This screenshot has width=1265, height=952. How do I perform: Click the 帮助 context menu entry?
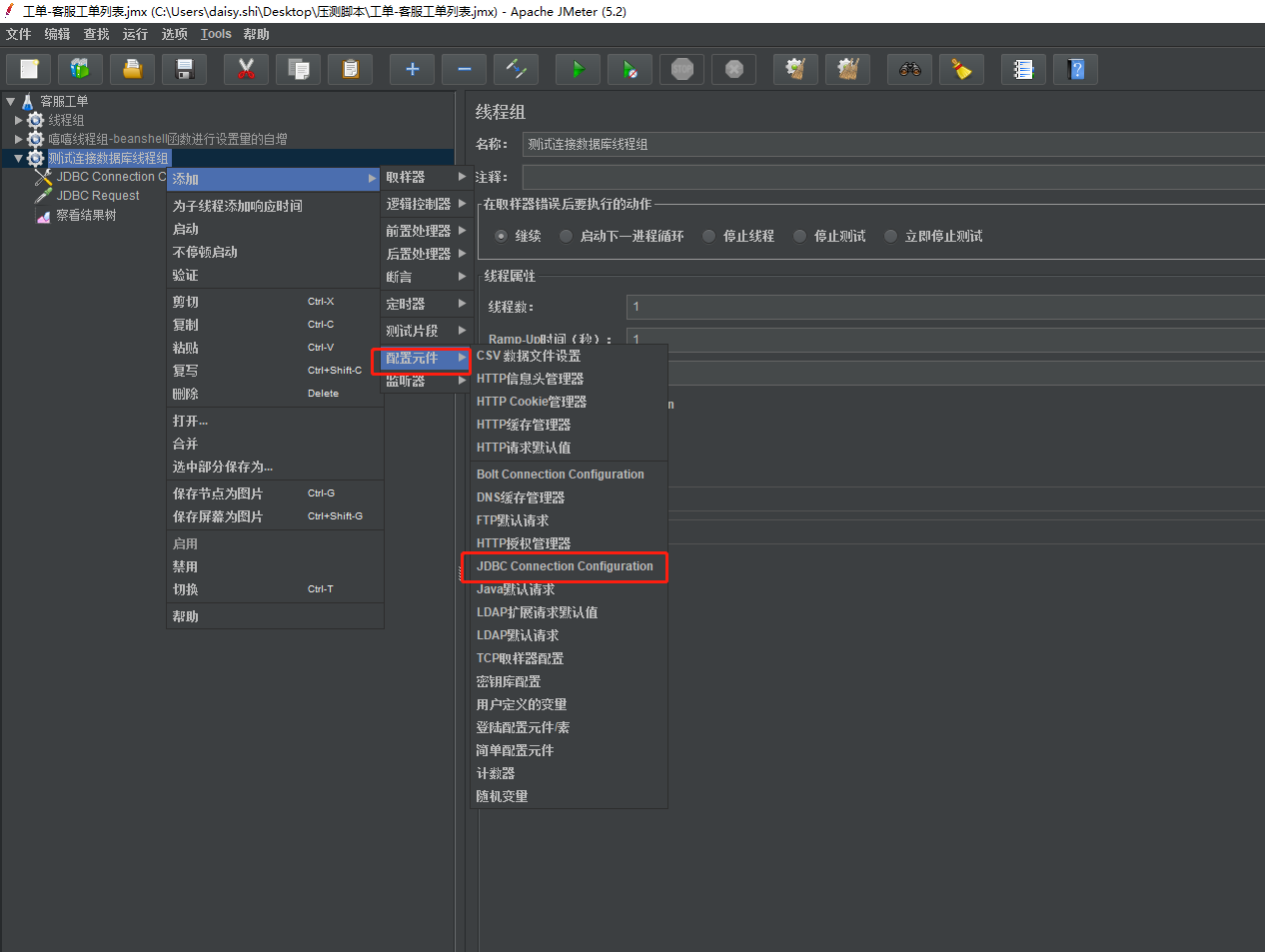(x=275, y=616)
